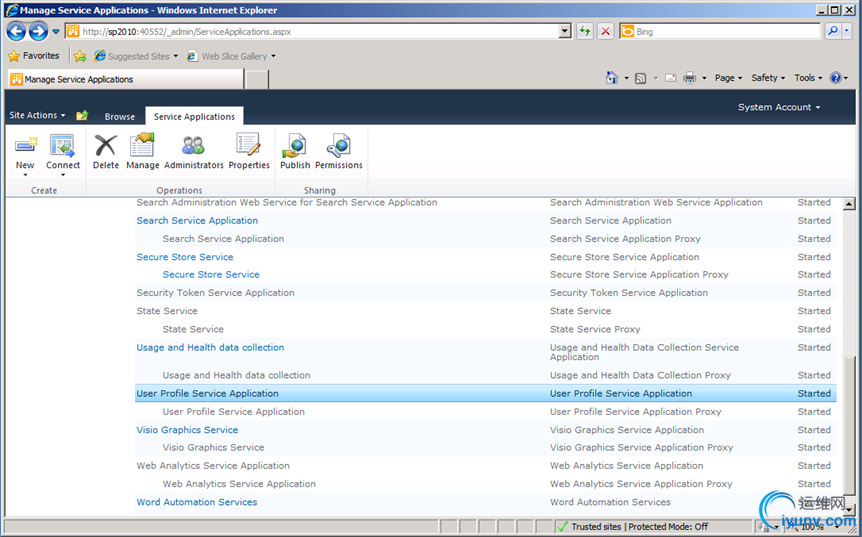
Task: Click the browser Back arrow button
Action: [x=16, y=31]
